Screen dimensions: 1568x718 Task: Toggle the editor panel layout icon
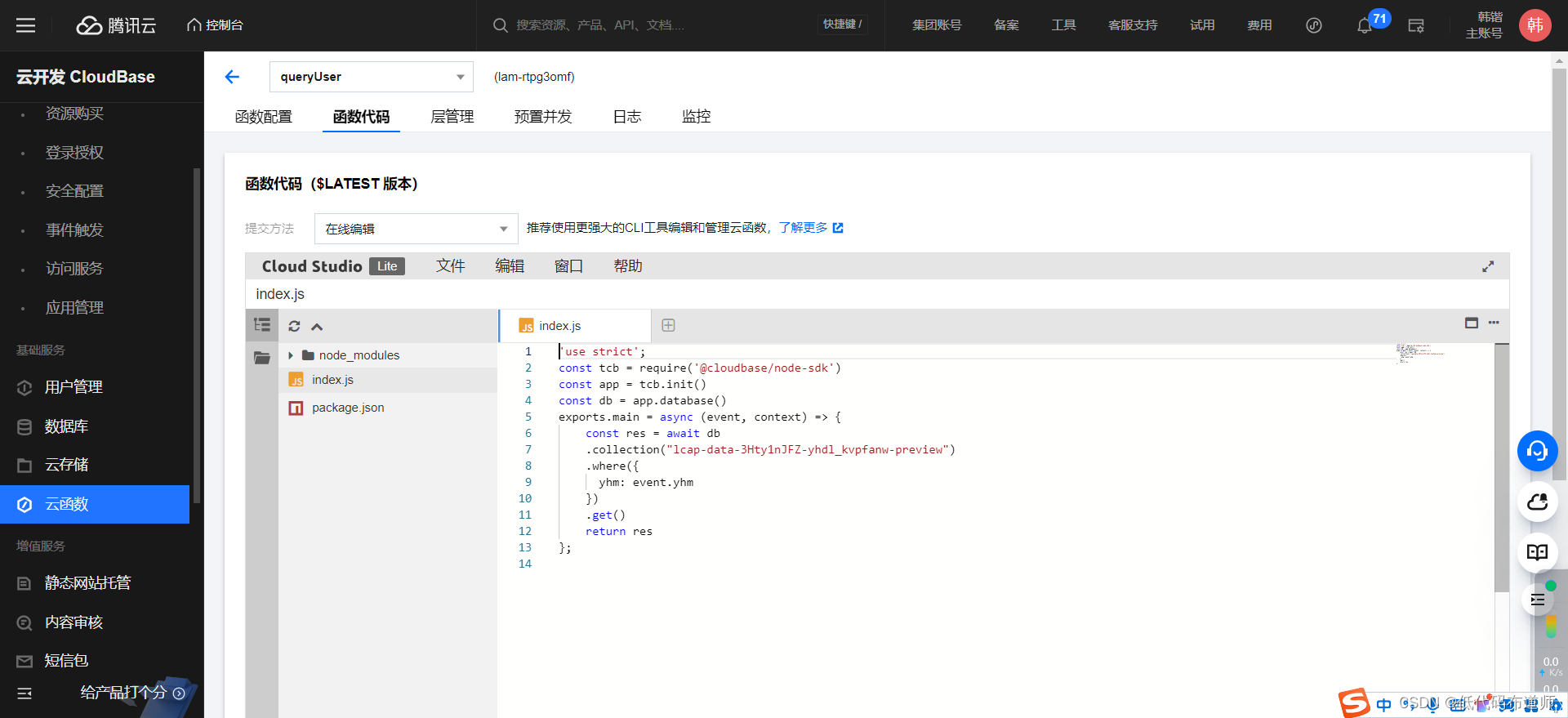[1472, 323]
